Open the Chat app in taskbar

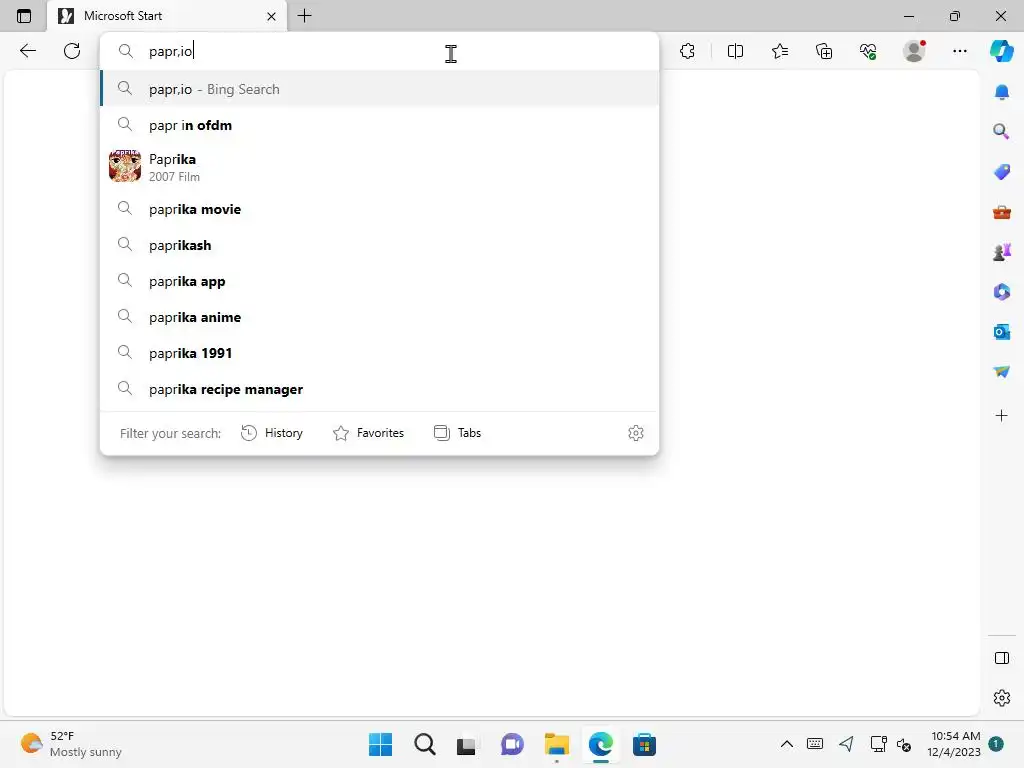point(512,744)
